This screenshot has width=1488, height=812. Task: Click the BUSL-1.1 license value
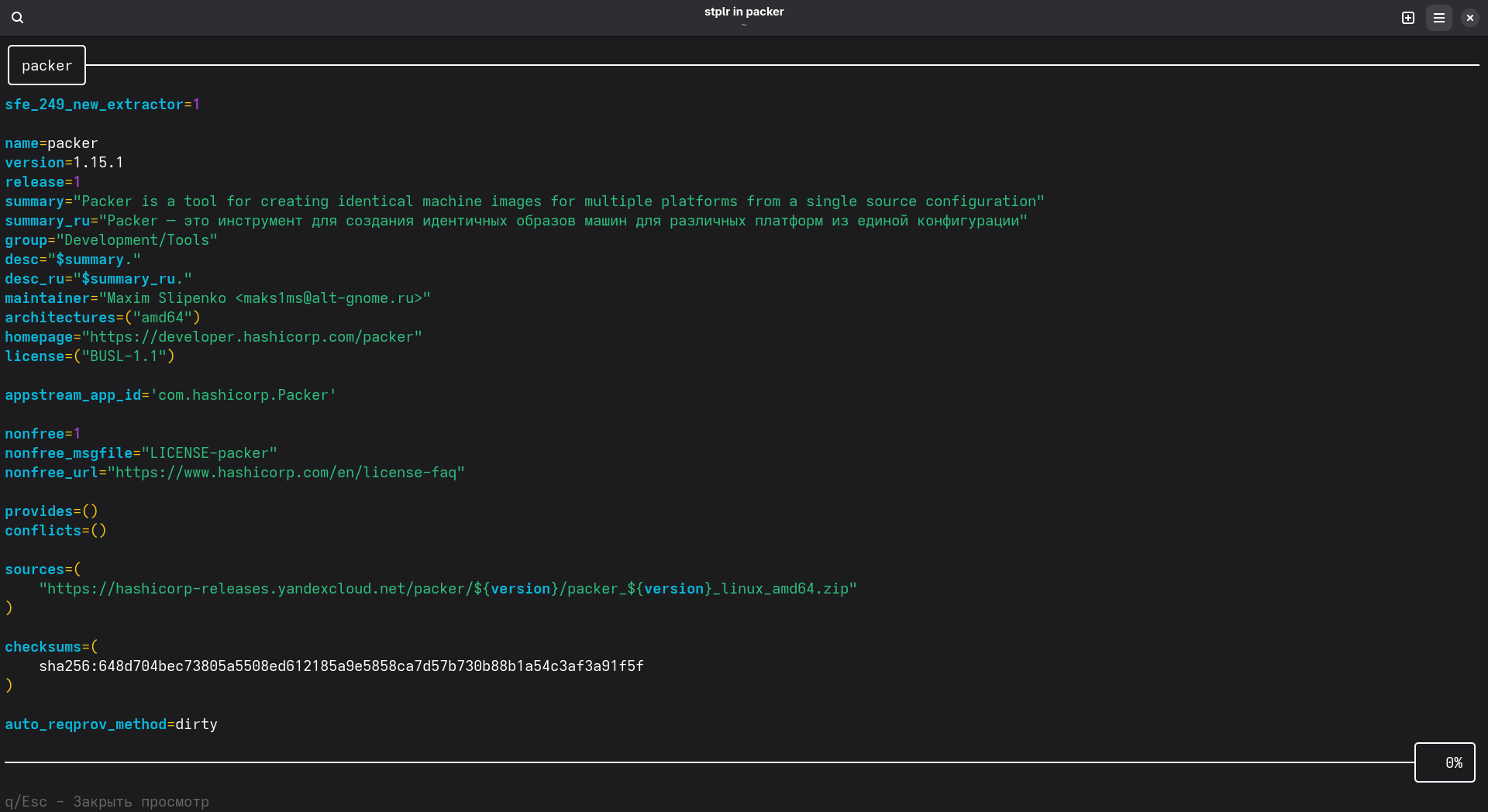(x=124, y=356)
